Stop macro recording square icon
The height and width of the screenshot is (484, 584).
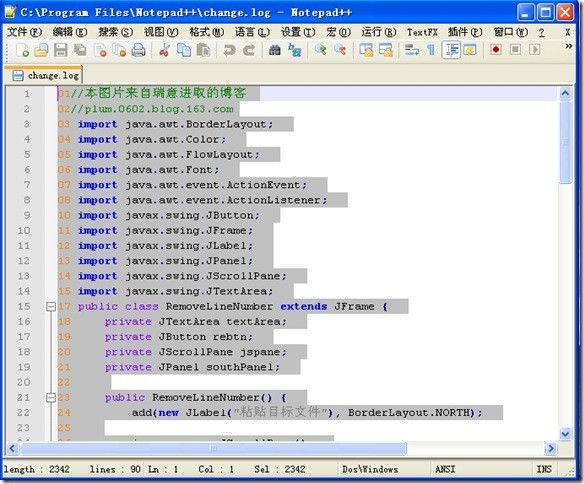click(x=515, y=50)
